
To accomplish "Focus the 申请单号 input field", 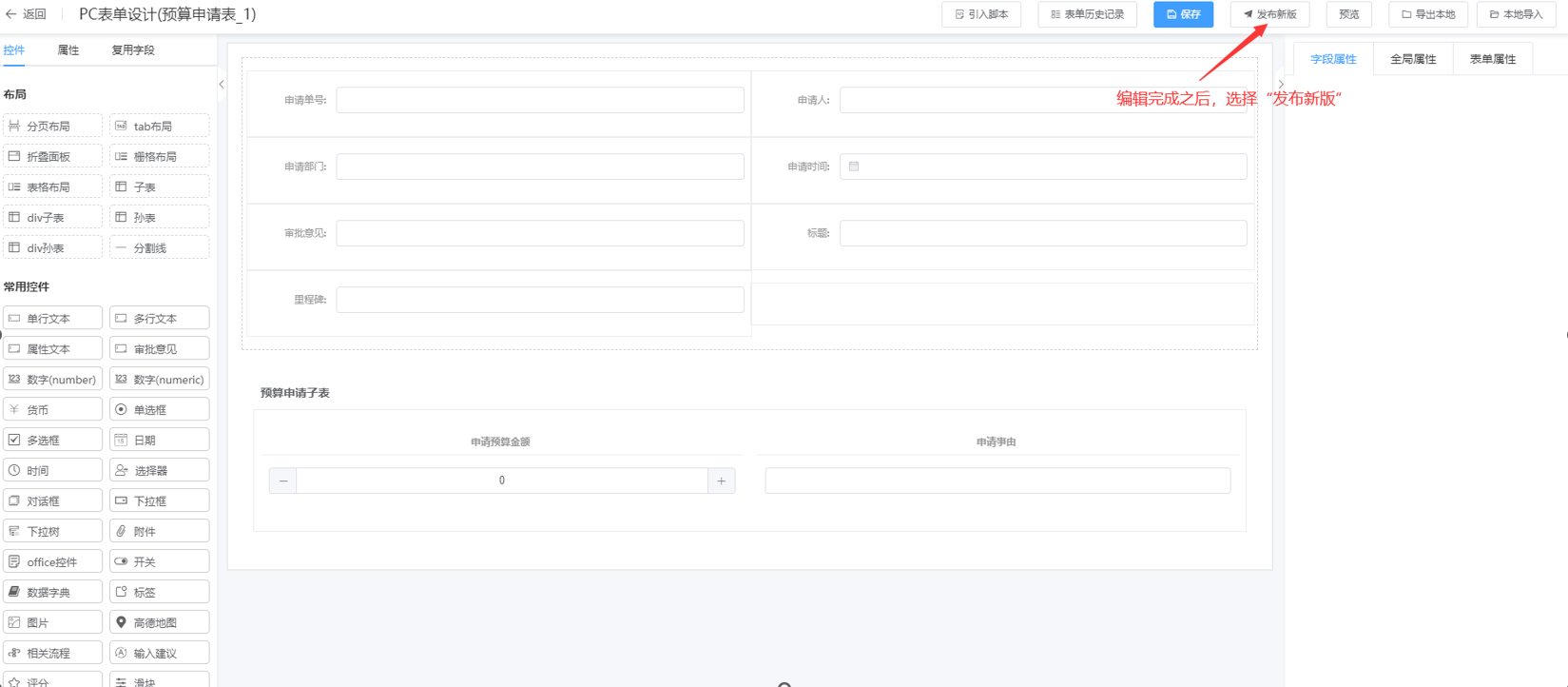I will 540,100.
